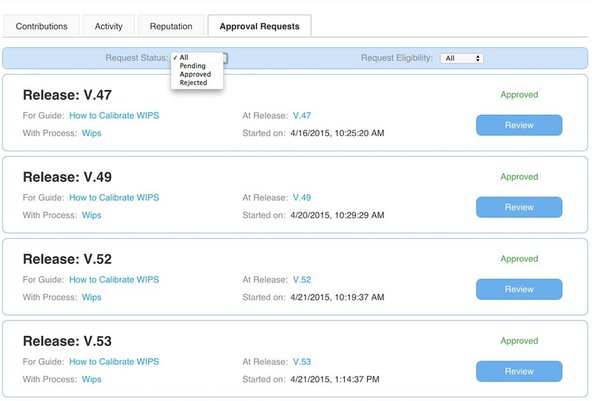This screenshot has width=592, height=401.
Task: Review the Release V.53 request
Action: pos(519,371)
